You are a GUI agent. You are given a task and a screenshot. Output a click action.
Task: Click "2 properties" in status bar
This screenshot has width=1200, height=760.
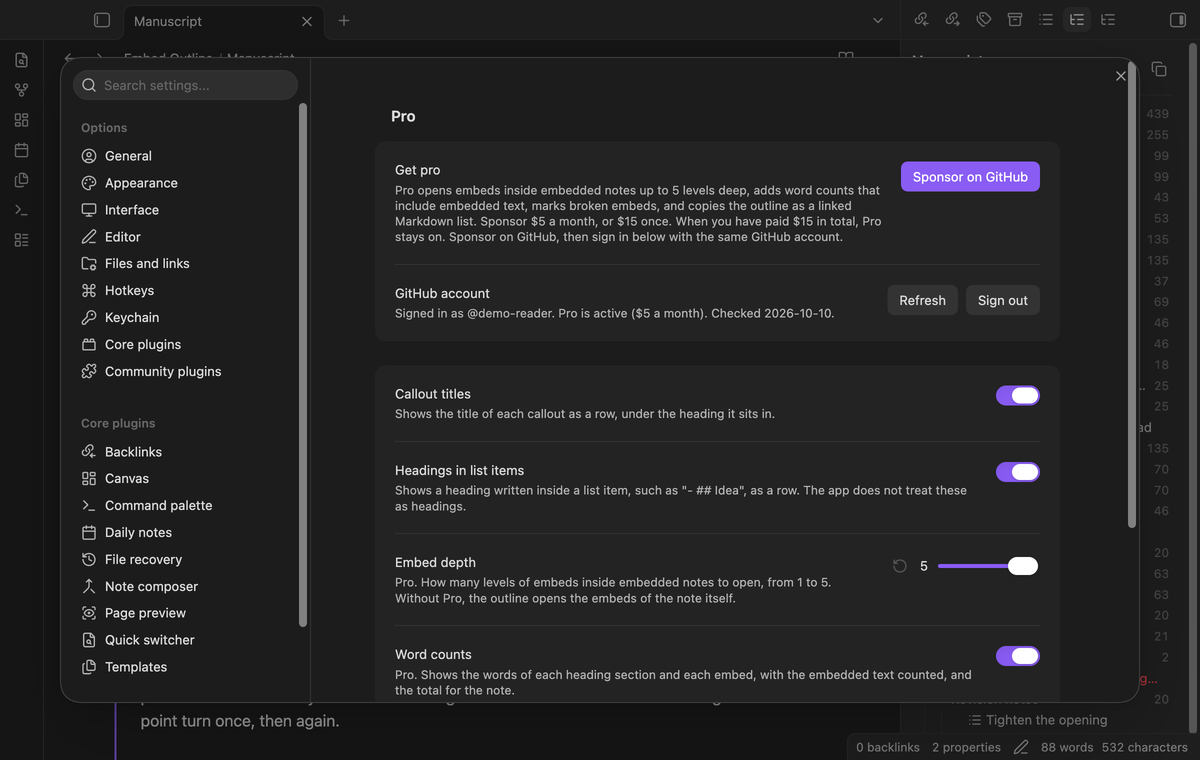[966, 747]
